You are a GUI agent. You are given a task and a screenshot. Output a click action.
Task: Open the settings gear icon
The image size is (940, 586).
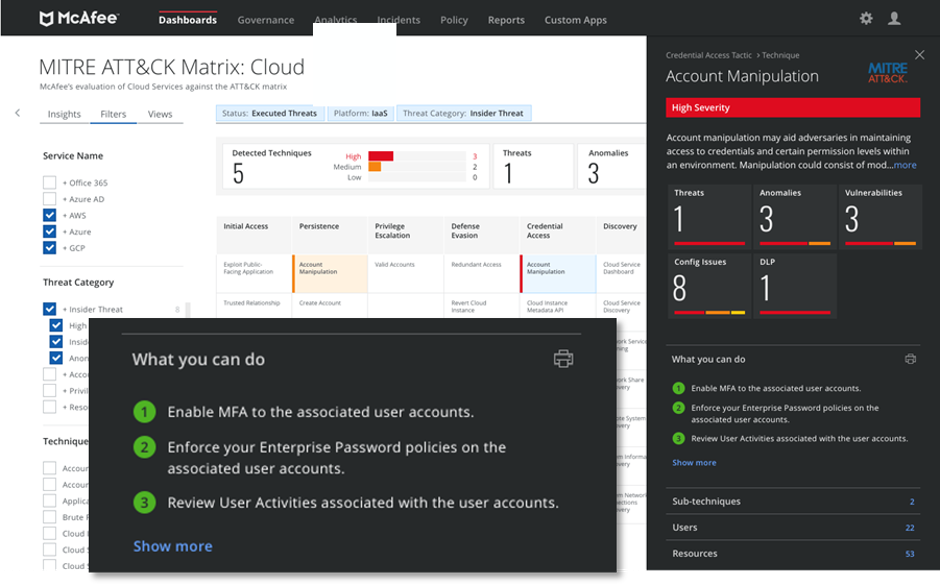[866, 19]
